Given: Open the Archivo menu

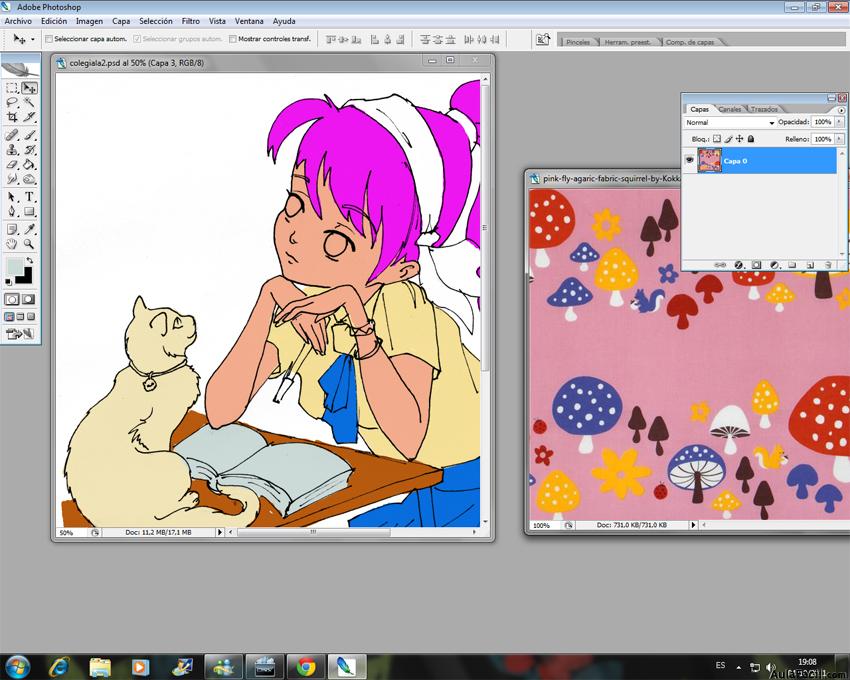Looking at the screenshot, I should pyautogui.click(x=18, y=21).
